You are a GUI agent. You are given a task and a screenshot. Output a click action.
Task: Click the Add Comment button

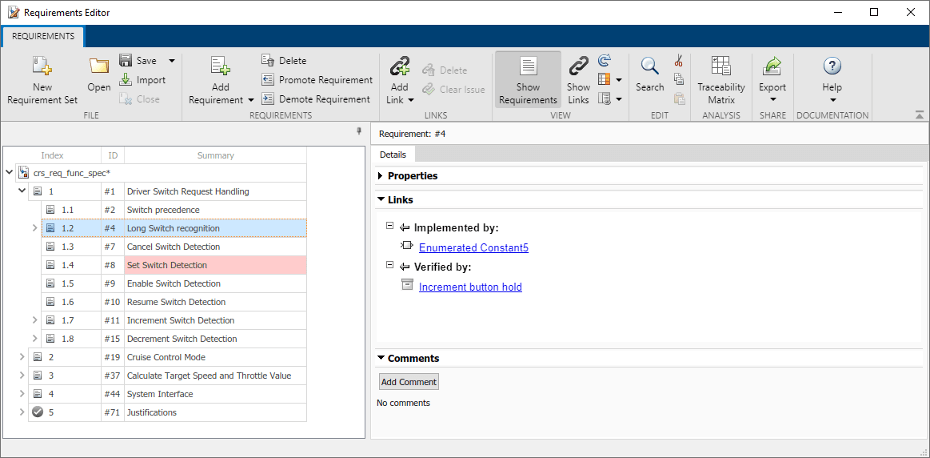(409, 382)
